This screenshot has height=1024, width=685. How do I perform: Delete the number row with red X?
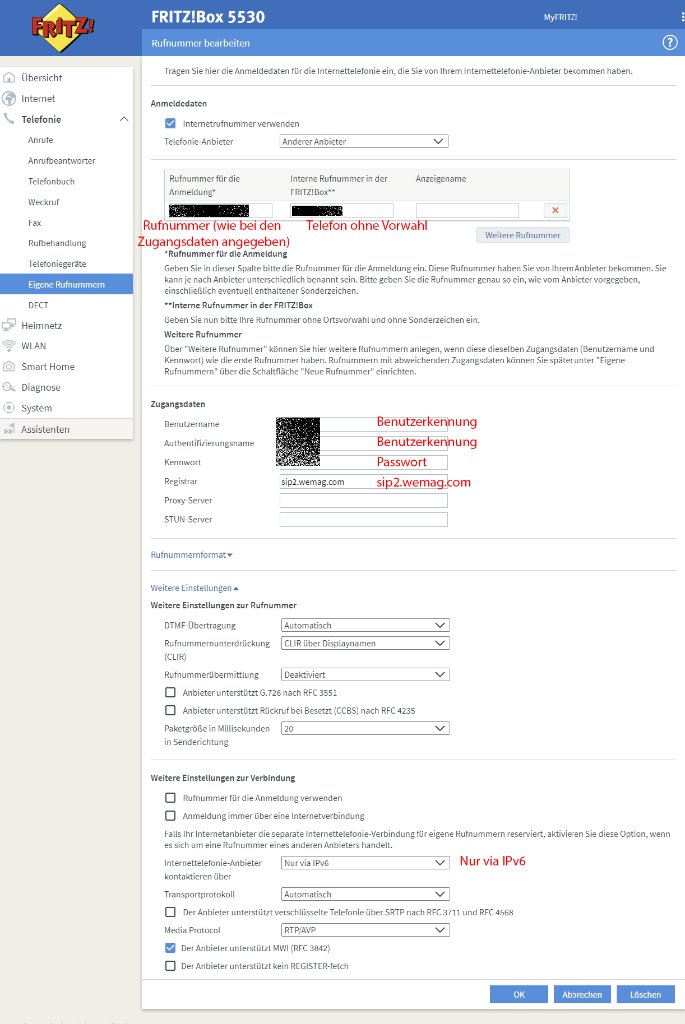point(555,210)
